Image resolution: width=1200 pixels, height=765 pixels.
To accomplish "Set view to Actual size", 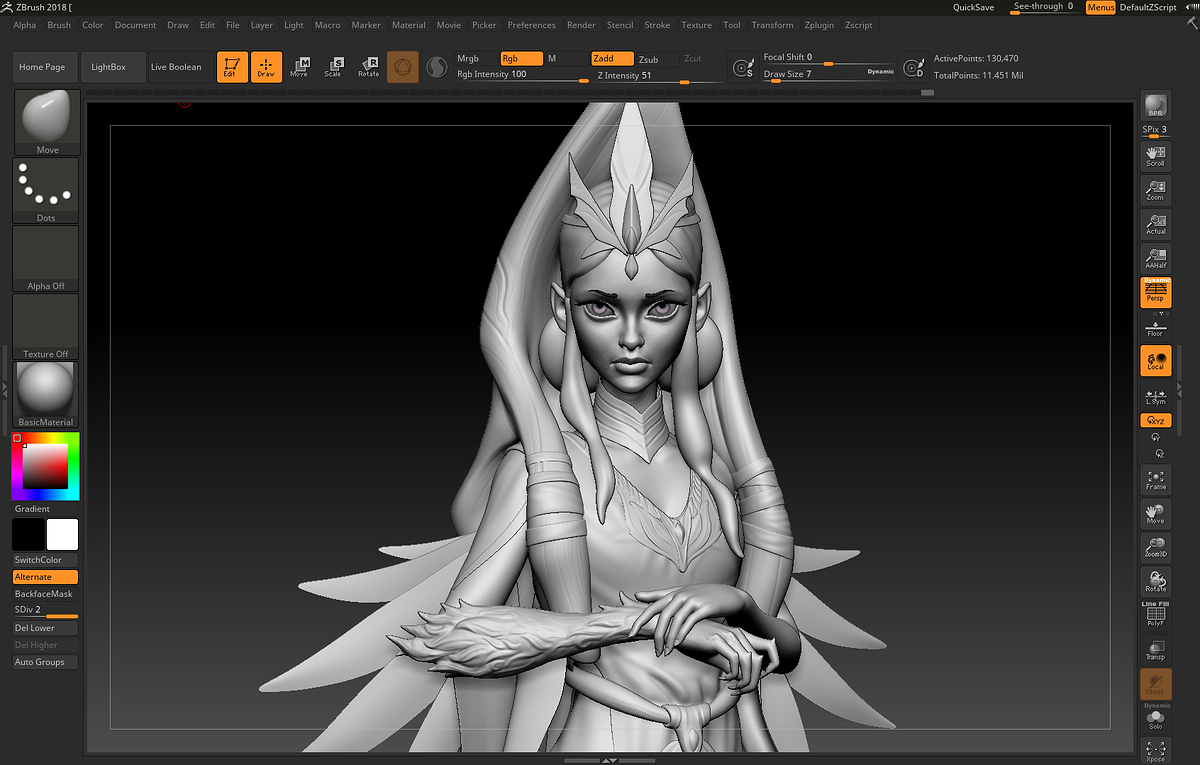I will (1156, 224).
